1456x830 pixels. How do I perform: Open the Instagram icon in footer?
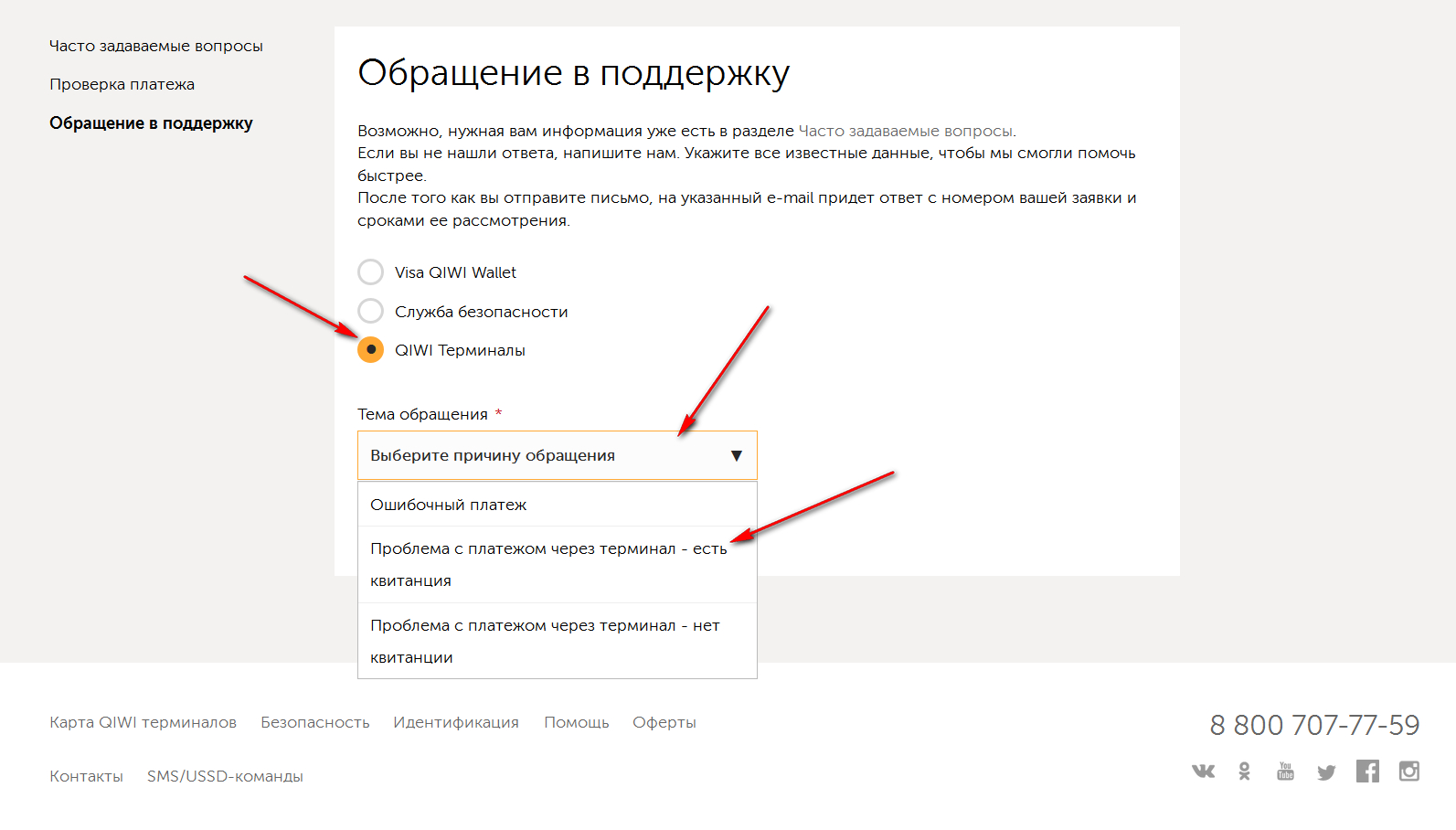click(x=1409, y=771)
